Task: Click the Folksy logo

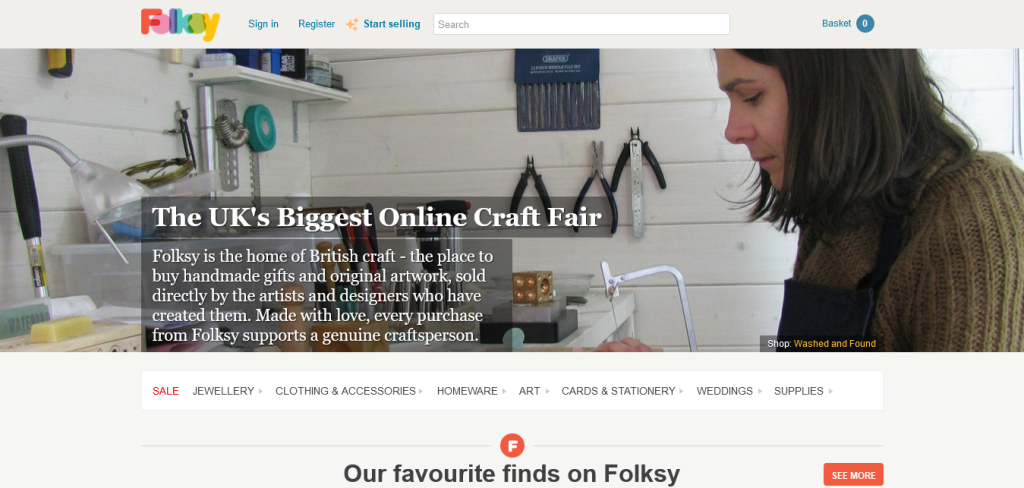Action: click(180, 24)
